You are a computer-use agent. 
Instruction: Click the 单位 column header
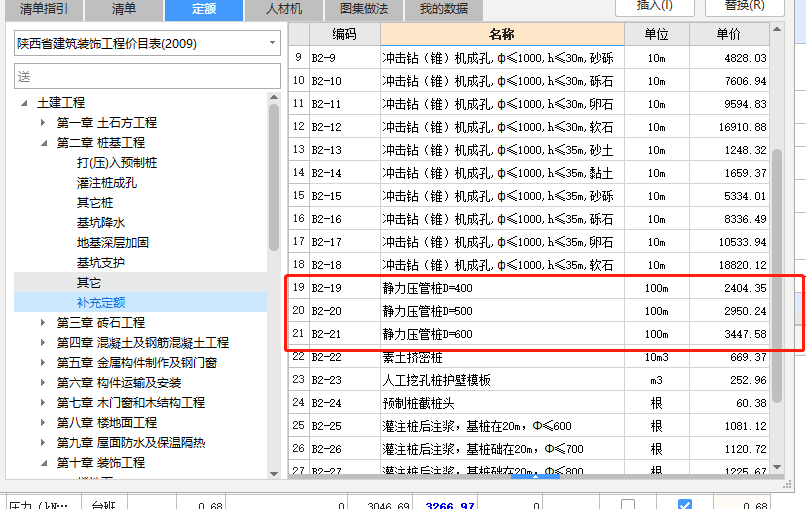pyautogui.click(x=657, y=34)
